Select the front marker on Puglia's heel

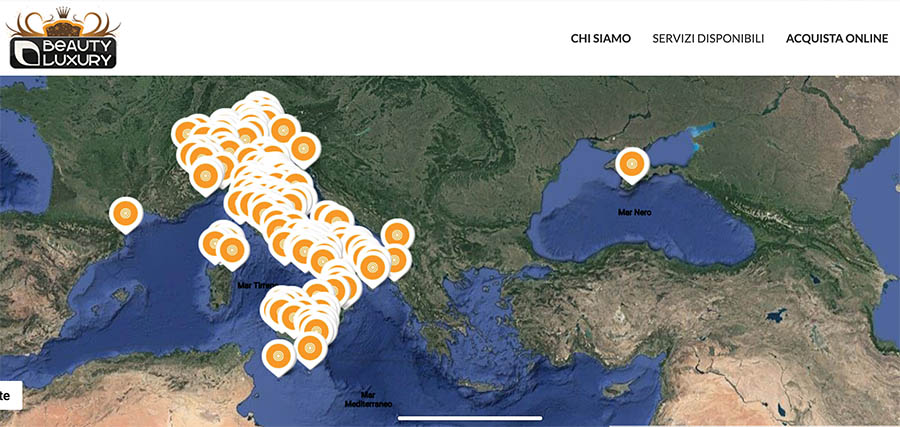[x=373, y=266]
